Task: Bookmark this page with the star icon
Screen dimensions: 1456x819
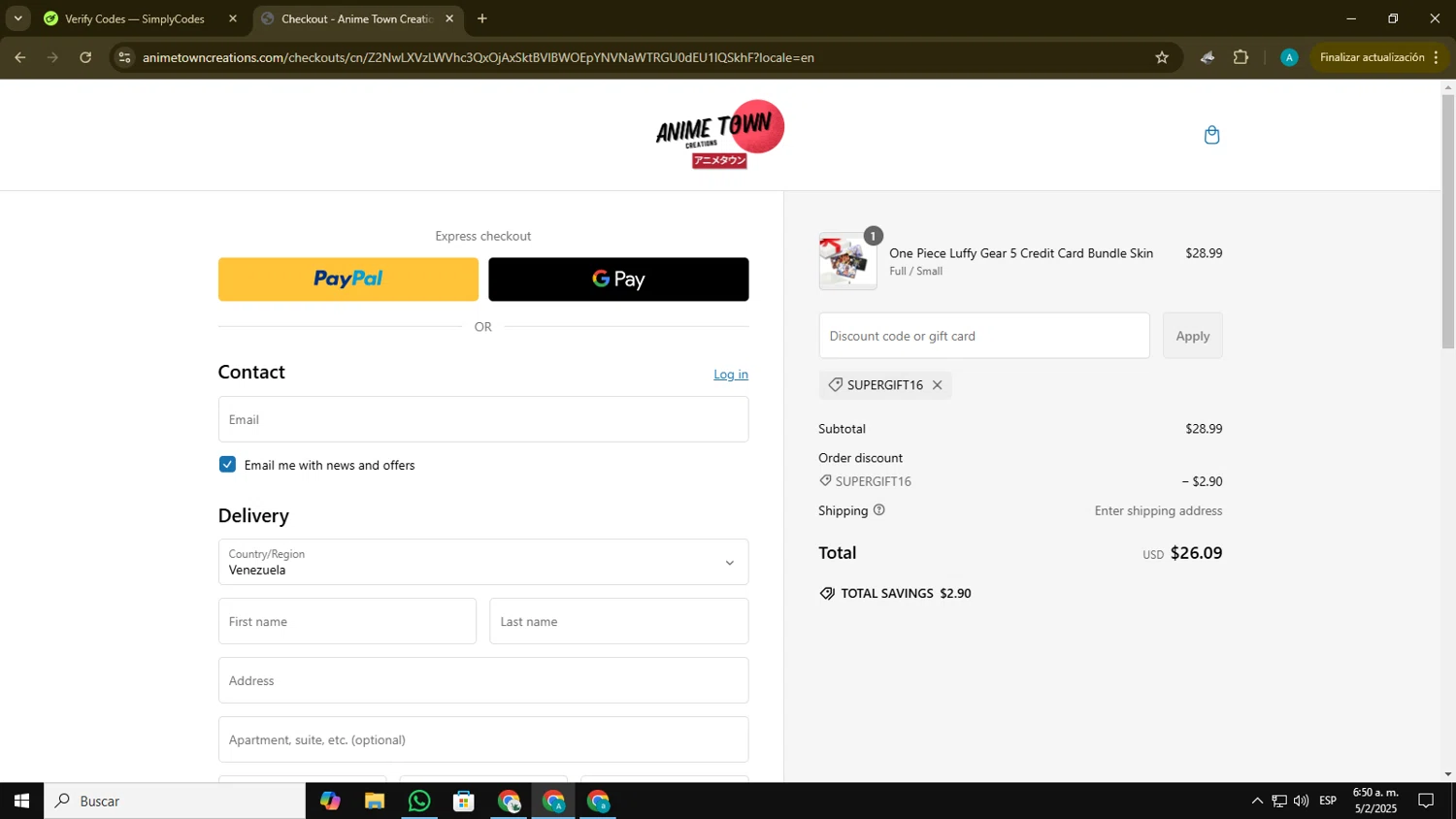Action: (x=1162, y=57)
